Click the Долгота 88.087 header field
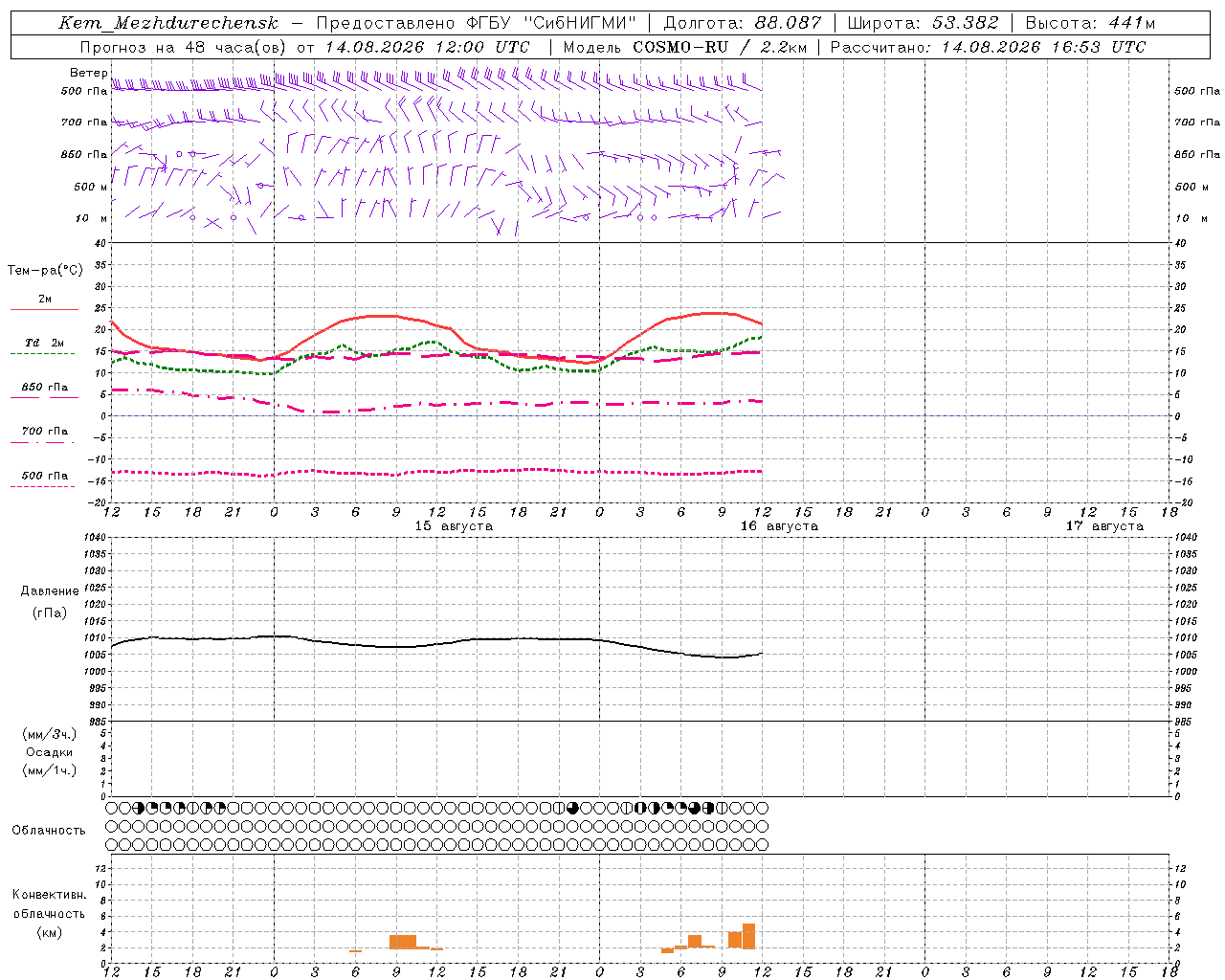 point(742,23)
